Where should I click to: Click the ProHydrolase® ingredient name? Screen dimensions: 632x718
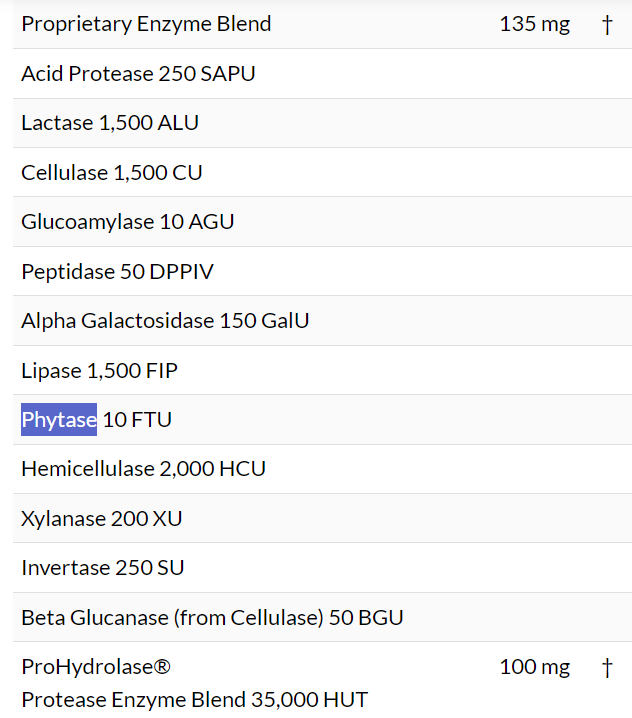[89, 667]
